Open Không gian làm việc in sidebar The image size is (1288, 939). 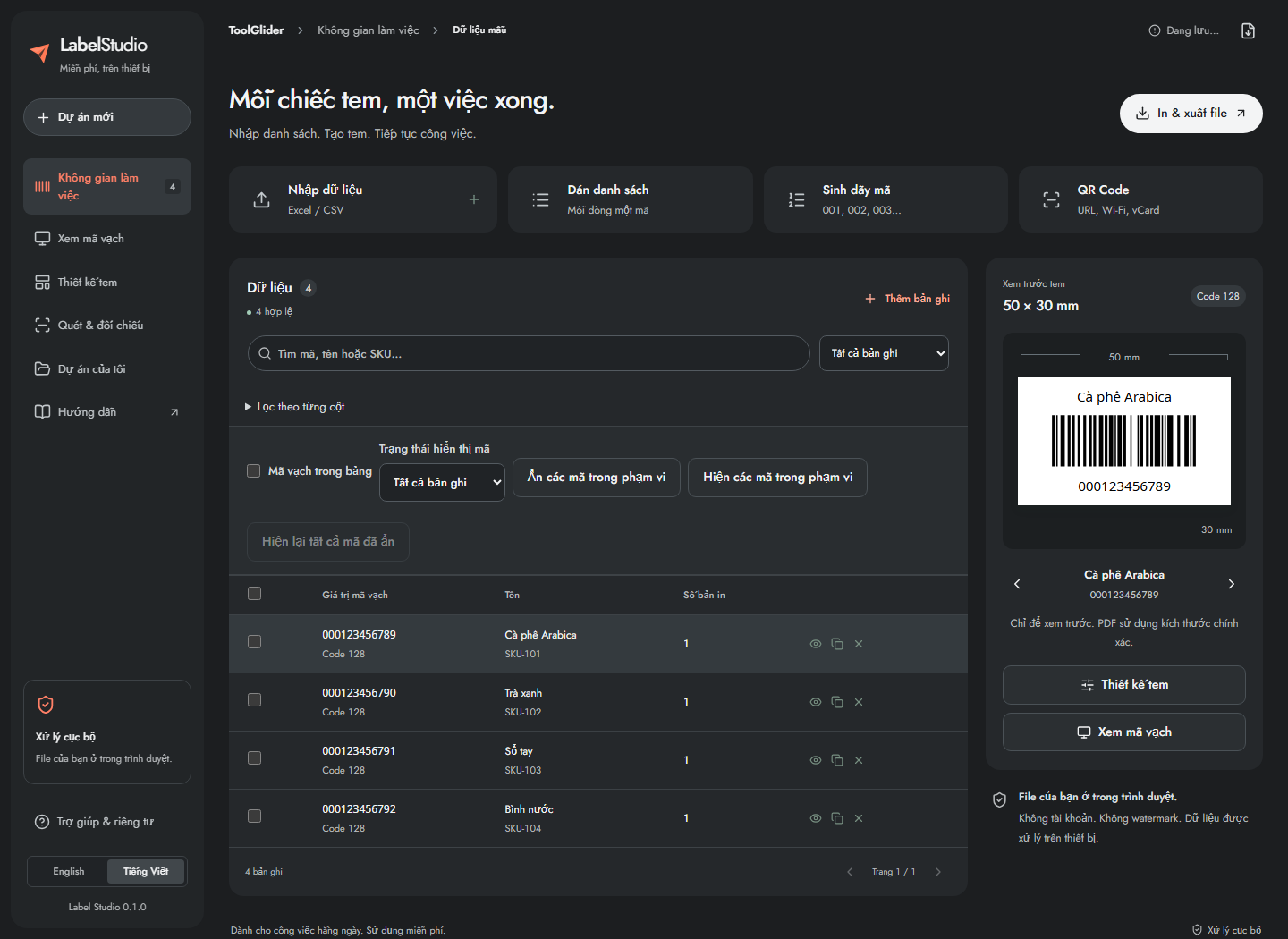pyautogui.click(x=107, y=187)
